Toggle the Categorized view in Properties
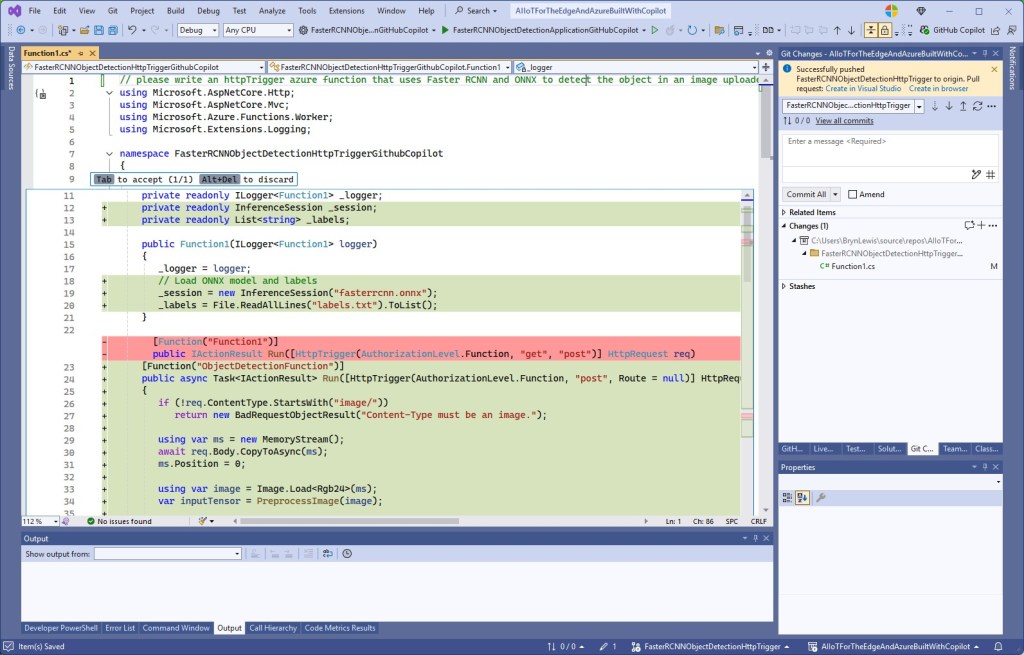 787,497
